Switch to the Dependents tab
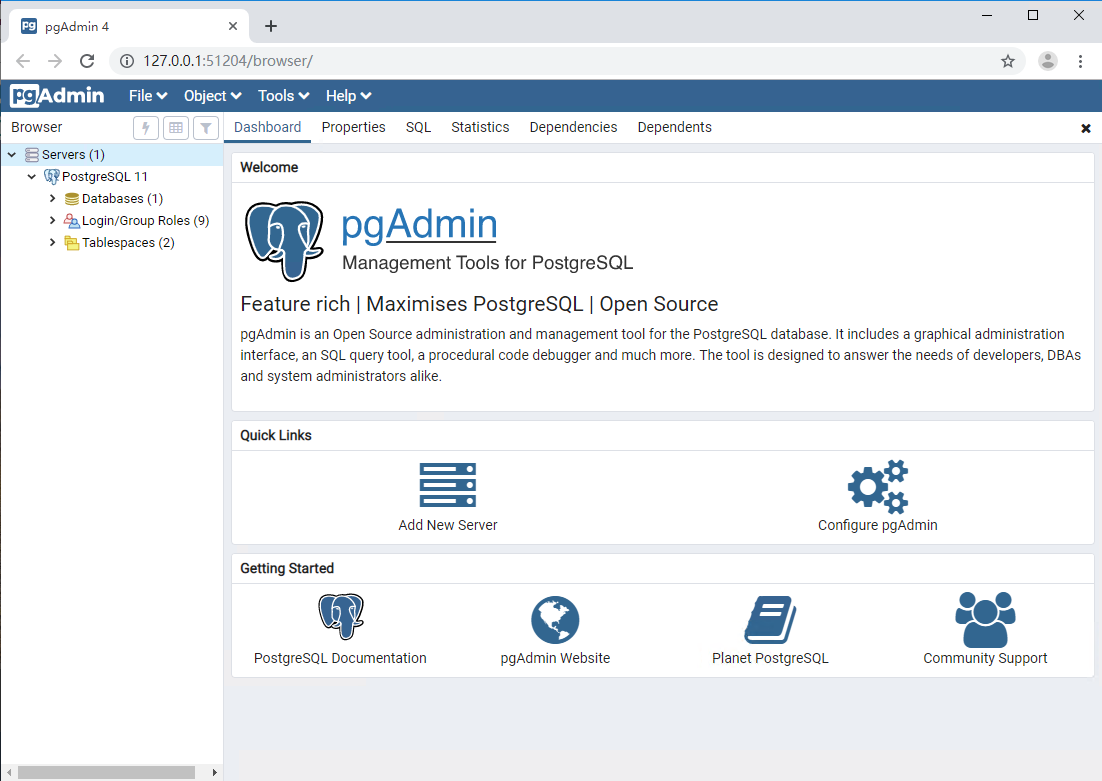 pyautogui.click(x=675, y=127)
